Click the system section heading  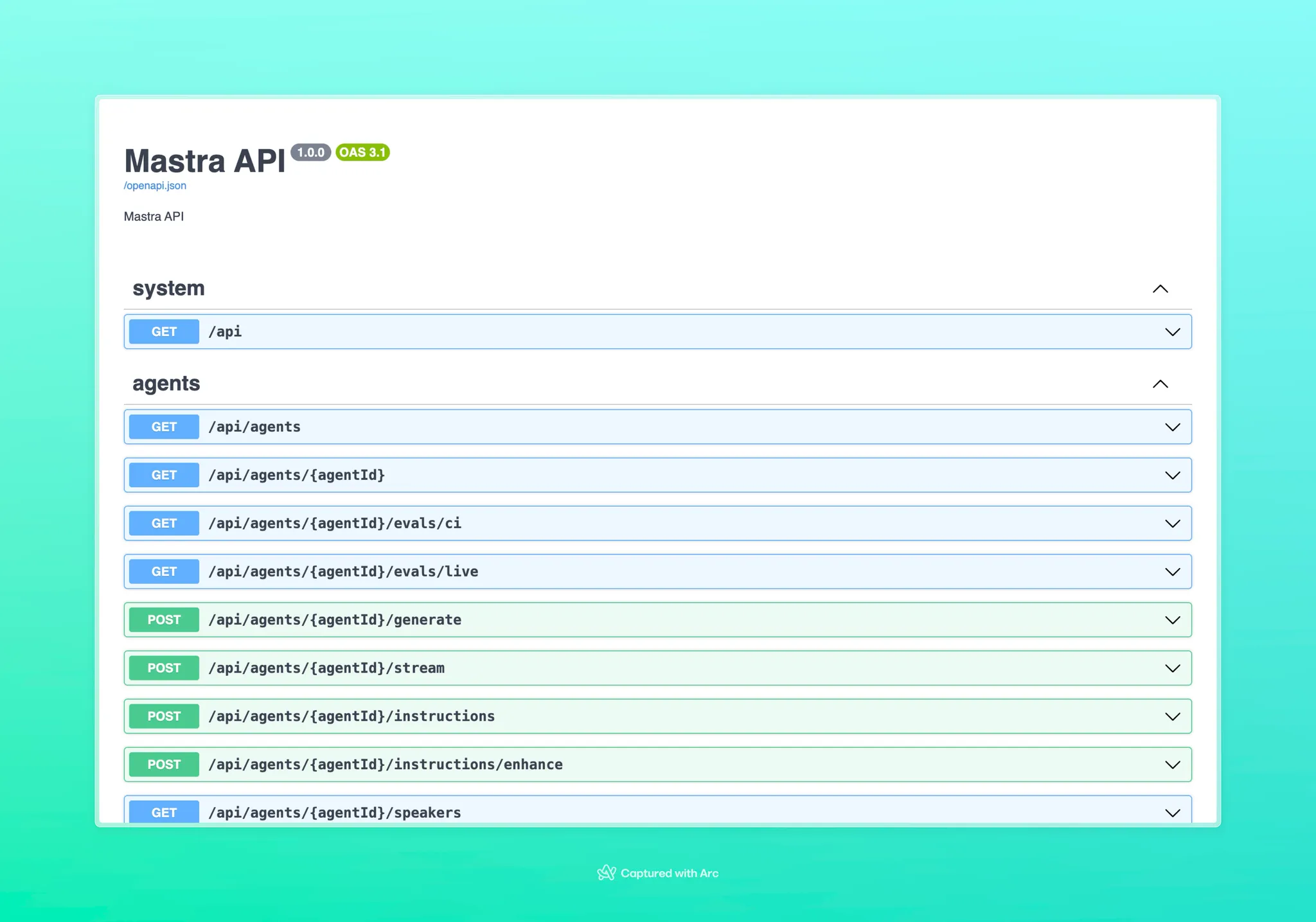[168, 288]
